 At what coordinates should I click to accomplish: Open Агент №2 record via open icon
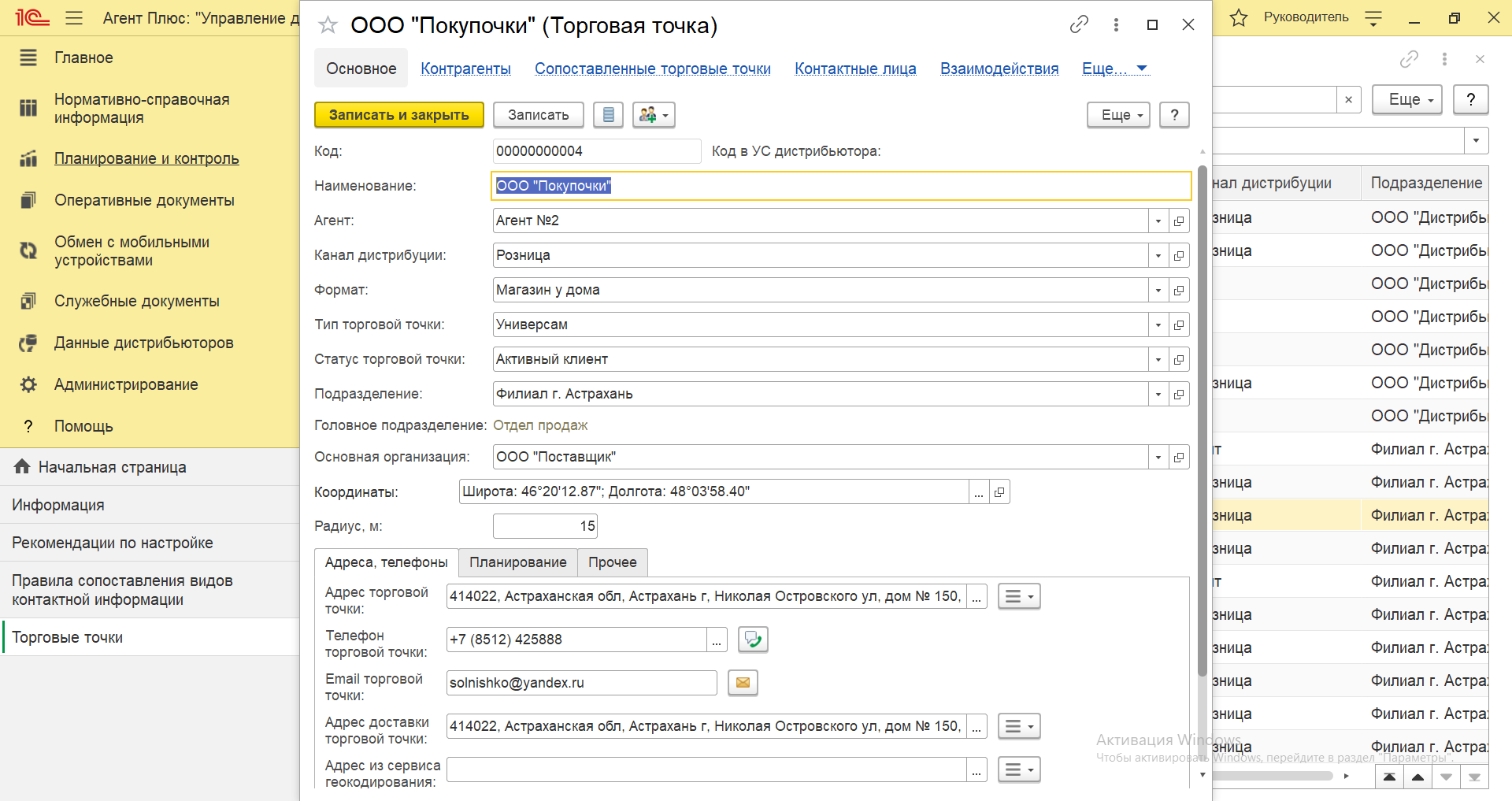[x=1179, y=221]
